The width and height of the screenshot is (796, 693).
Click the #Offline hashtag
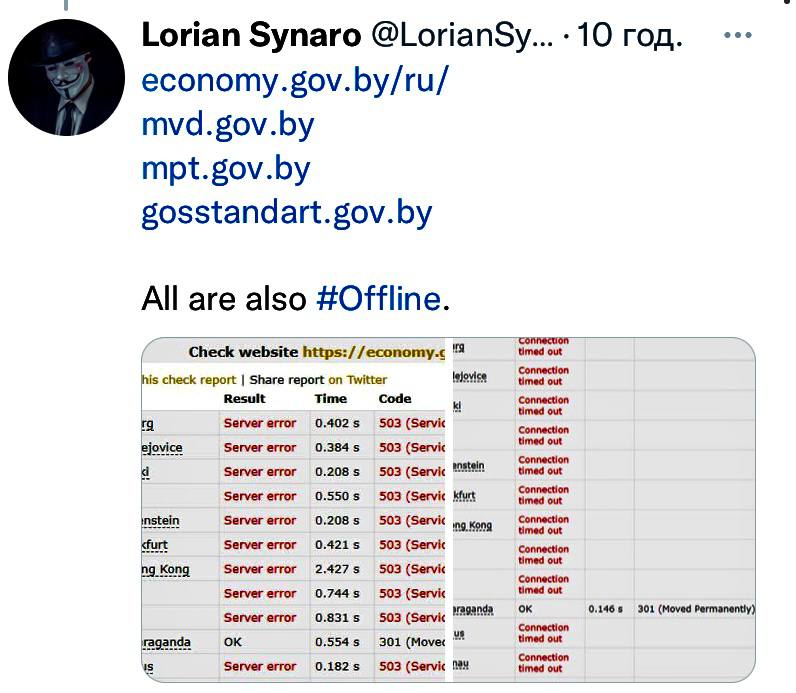click(x=378, y=299)
